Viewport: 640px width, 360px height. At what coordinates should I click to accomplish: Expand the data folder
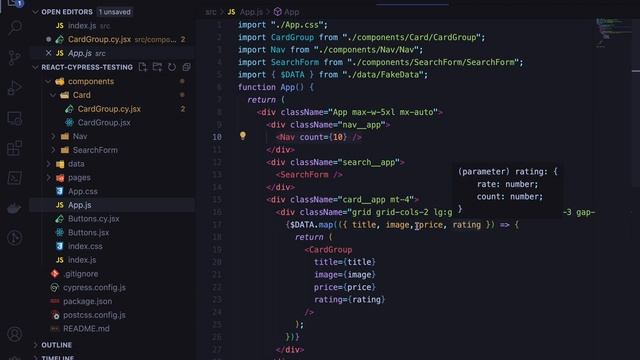point(48,164)
